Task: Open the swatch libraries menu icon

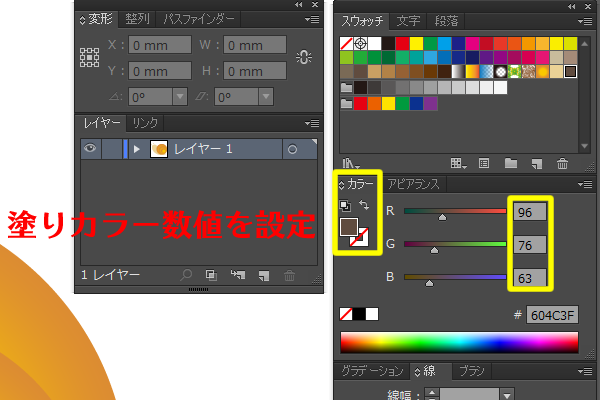Action: (x=349, y=163)
